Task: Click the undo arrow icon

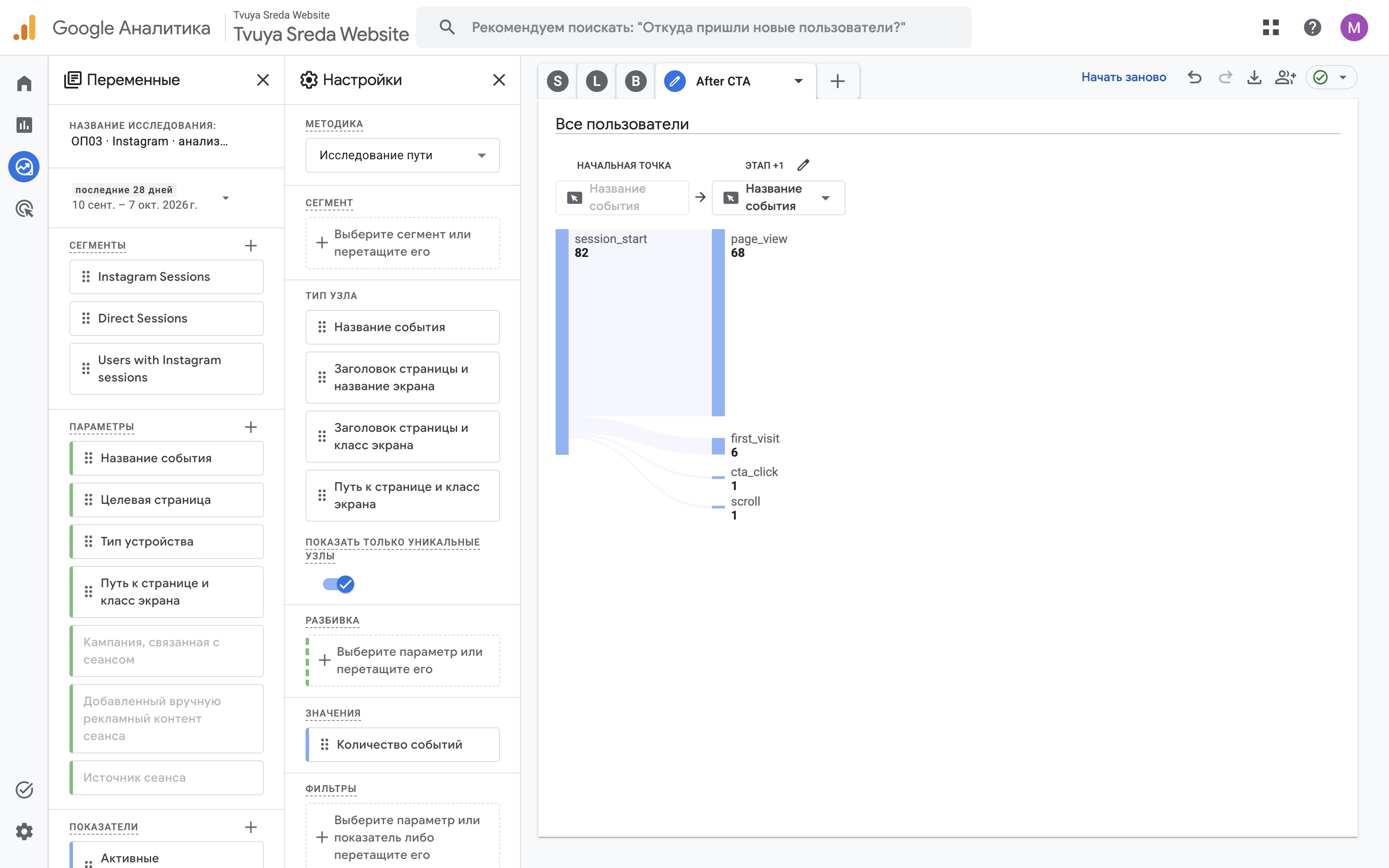Action: [x=1195, y=77]
